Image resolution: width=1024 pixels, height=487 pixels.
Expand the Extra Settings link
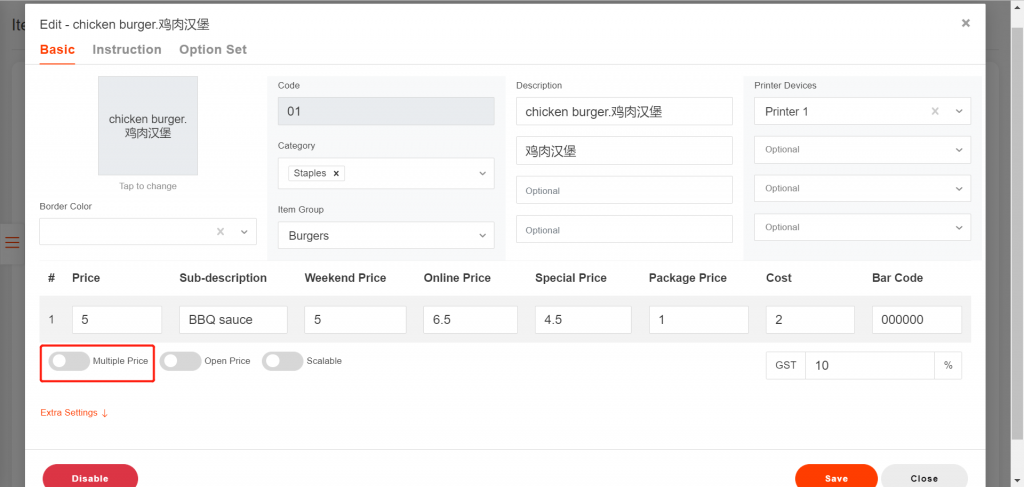(x=74, y=413)
